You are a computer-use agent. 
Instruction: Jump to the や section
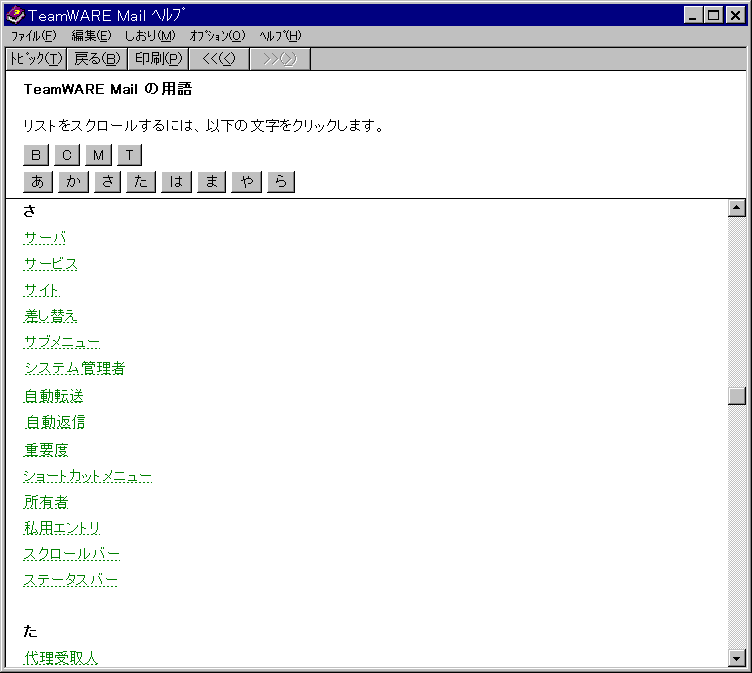[x=247, y=182]
